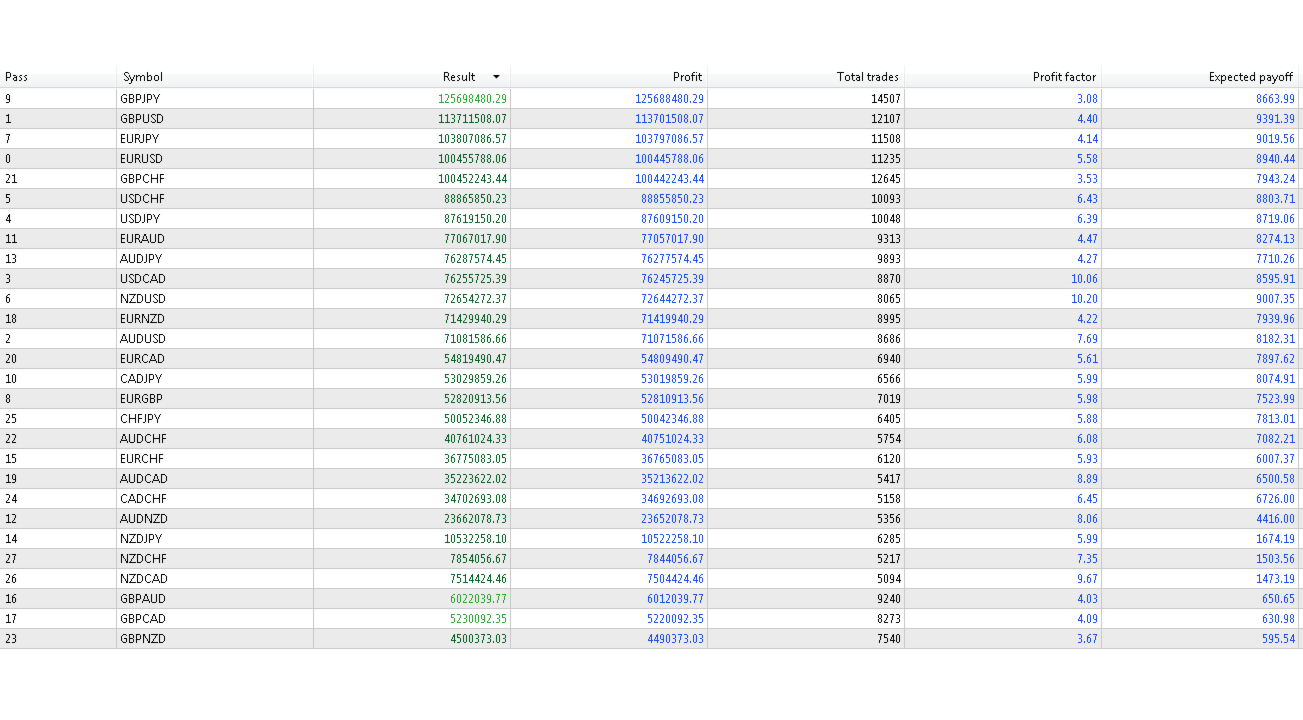This screenshot has height=720, width=1303.
Task: Click the profit factor value 9.67
Action: 1087,579
